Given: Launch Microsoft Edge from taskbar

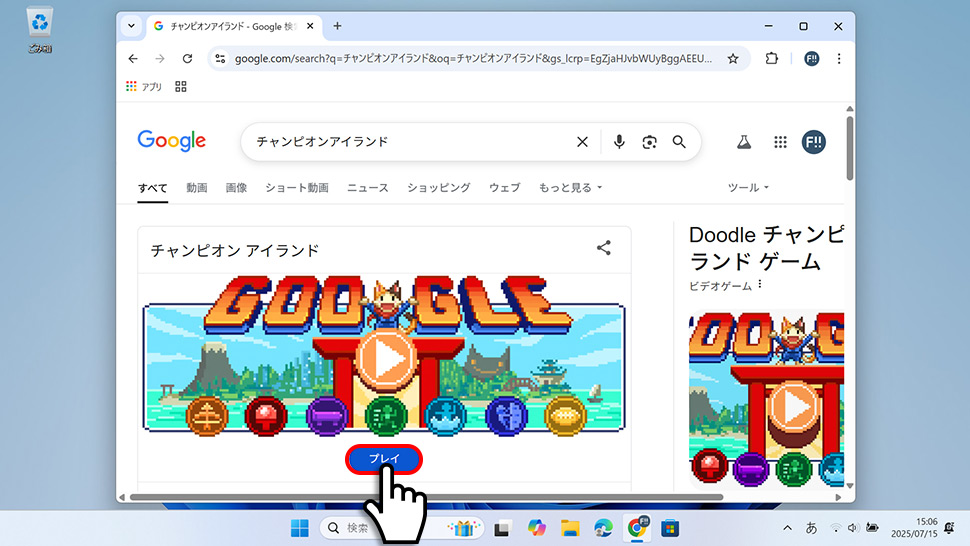Looking at the screenshot, I should [603, 529].
